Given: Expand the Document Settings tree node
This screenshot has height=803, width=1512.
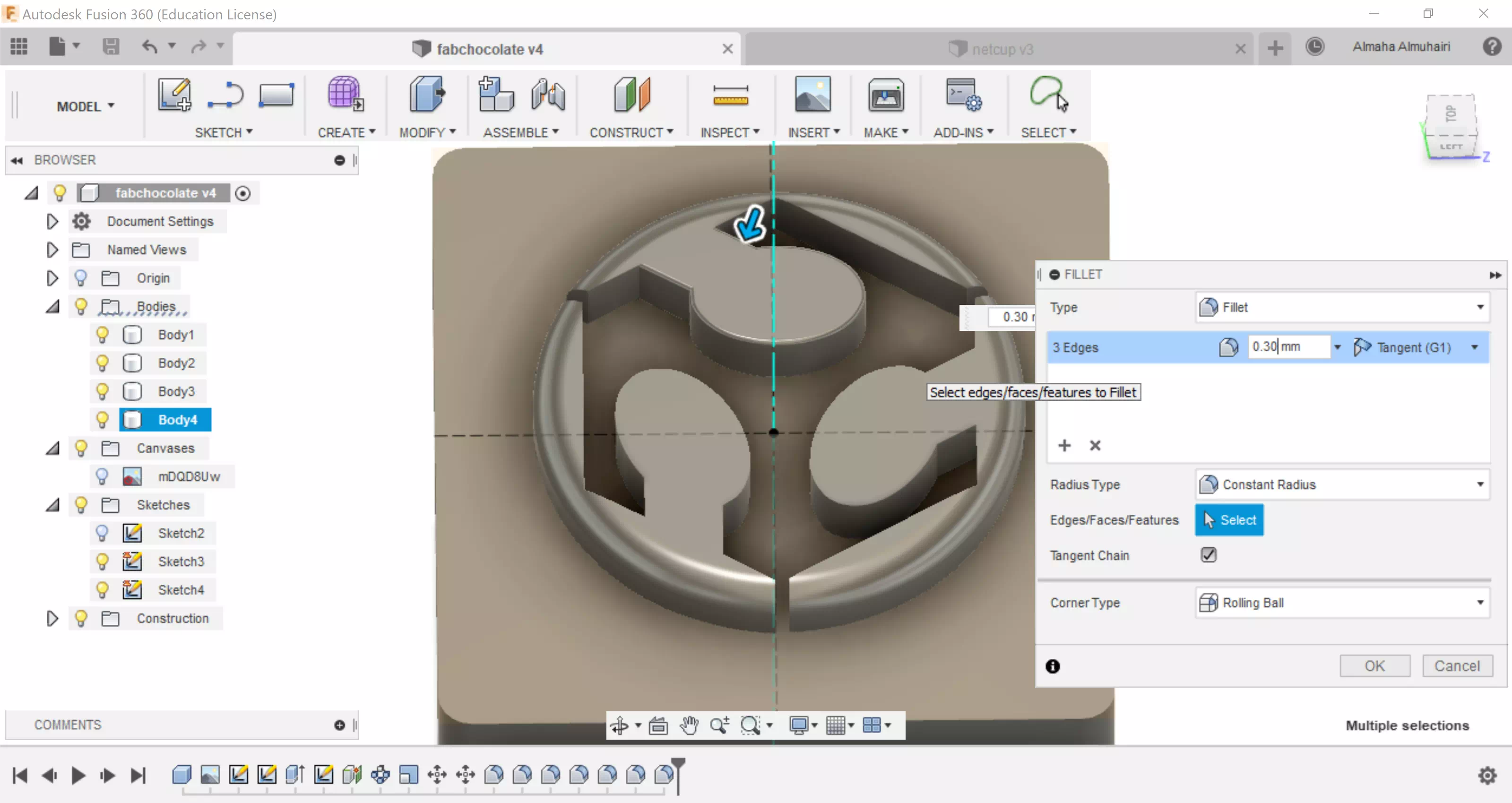Looking at the screenshot, I should tap(52, 221).
